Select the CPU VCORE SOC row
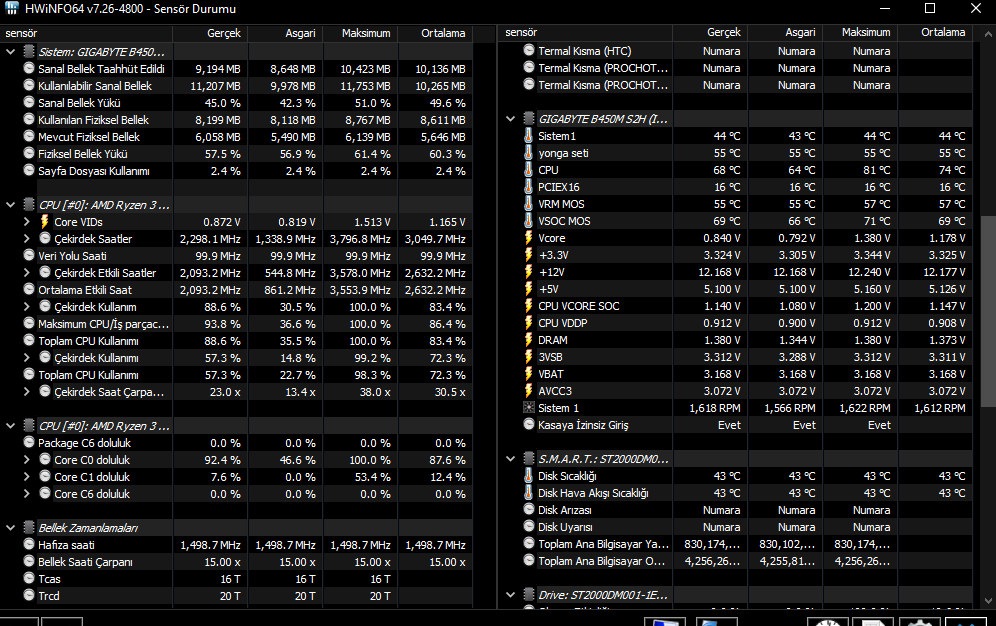 tap(736, 306)
